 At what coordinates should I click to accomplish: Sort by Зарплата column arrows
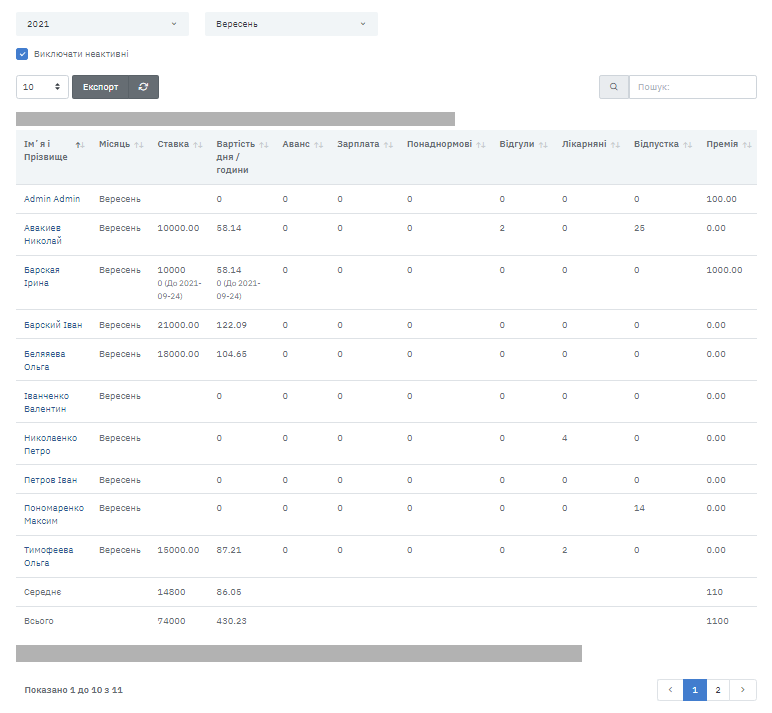388,145
